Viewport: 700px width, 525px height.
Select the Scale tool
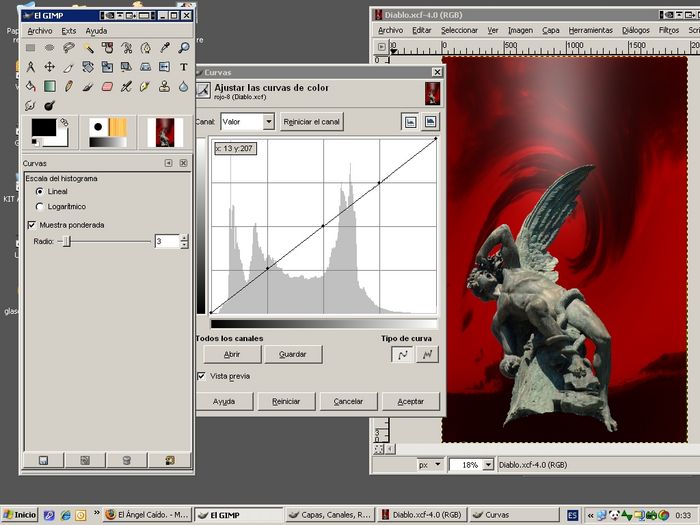107,67
